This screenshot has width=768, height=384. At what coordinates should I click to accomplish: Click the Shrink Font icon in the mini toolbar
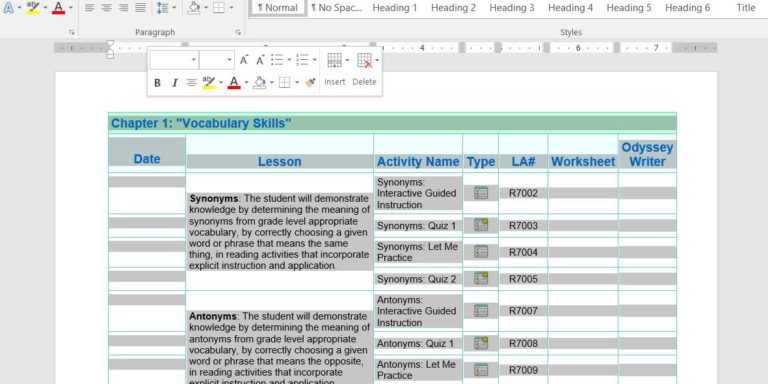tap(260, 60)
